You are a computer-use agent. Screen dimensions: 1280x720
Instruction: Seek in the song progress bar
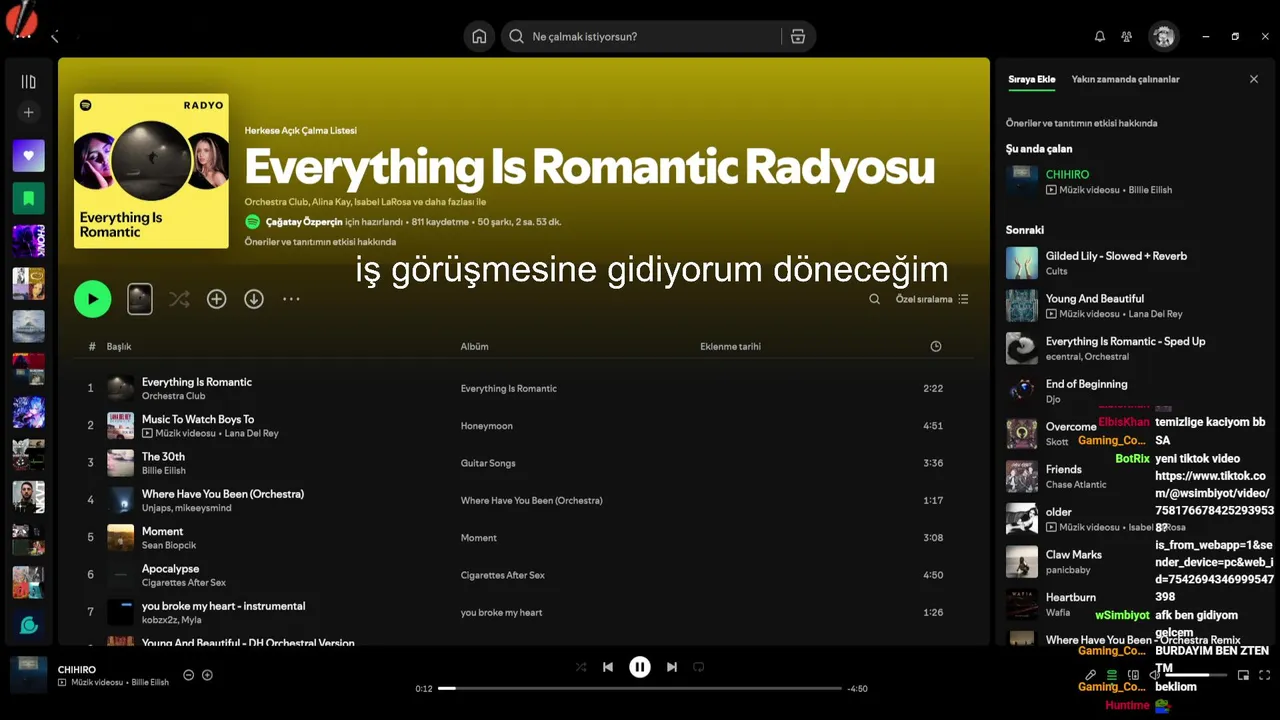coord(640,688)
